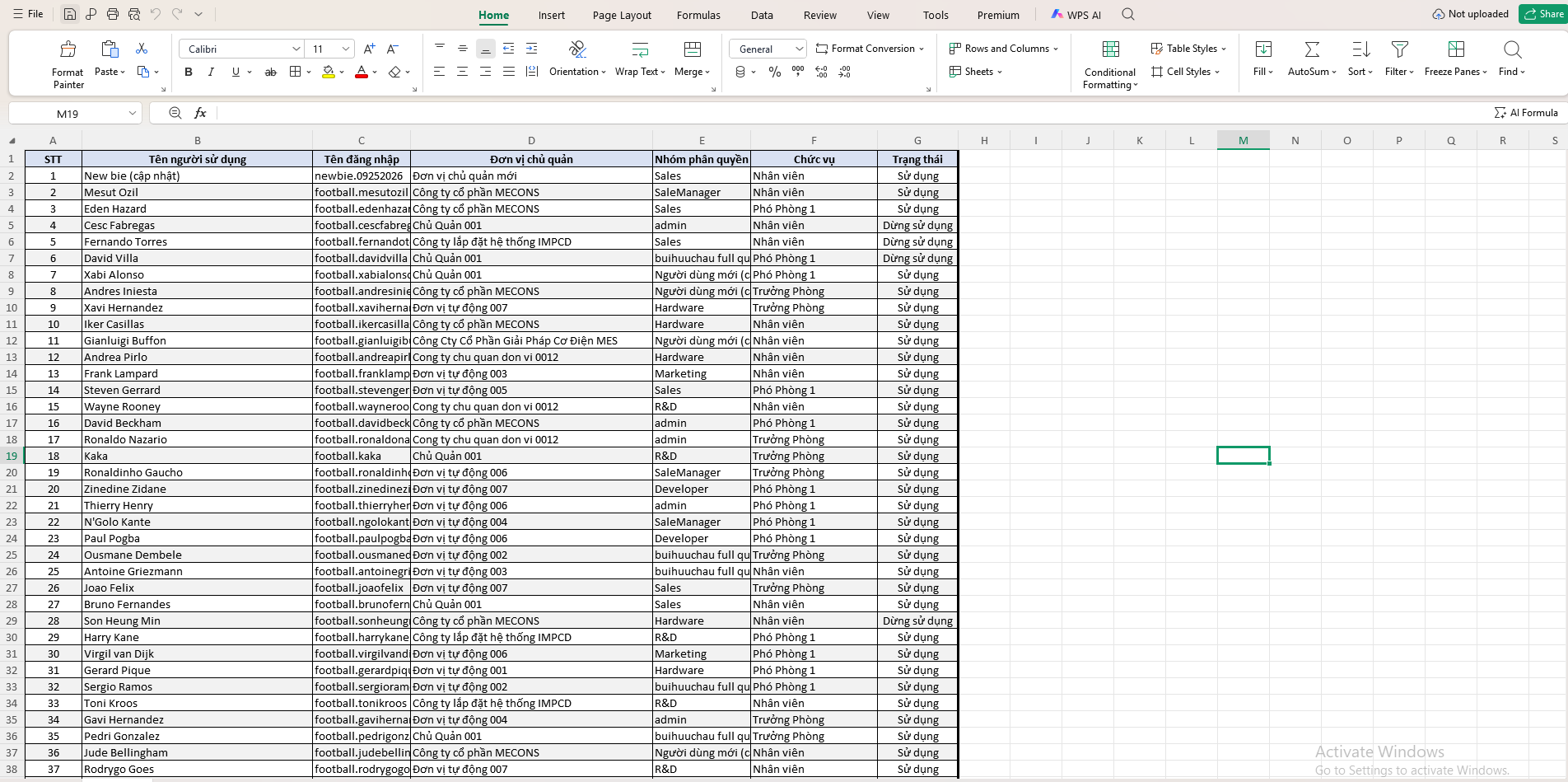Click the Undo arrow
This screenshot has height=782, width=1568.
click(156, 14)
